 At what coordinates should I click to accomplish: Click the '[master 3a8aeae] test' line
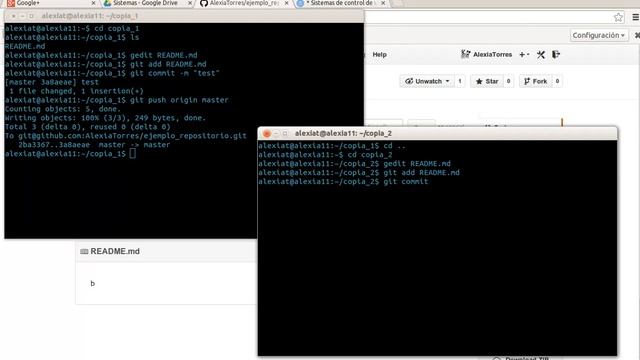tap(52, 82)
